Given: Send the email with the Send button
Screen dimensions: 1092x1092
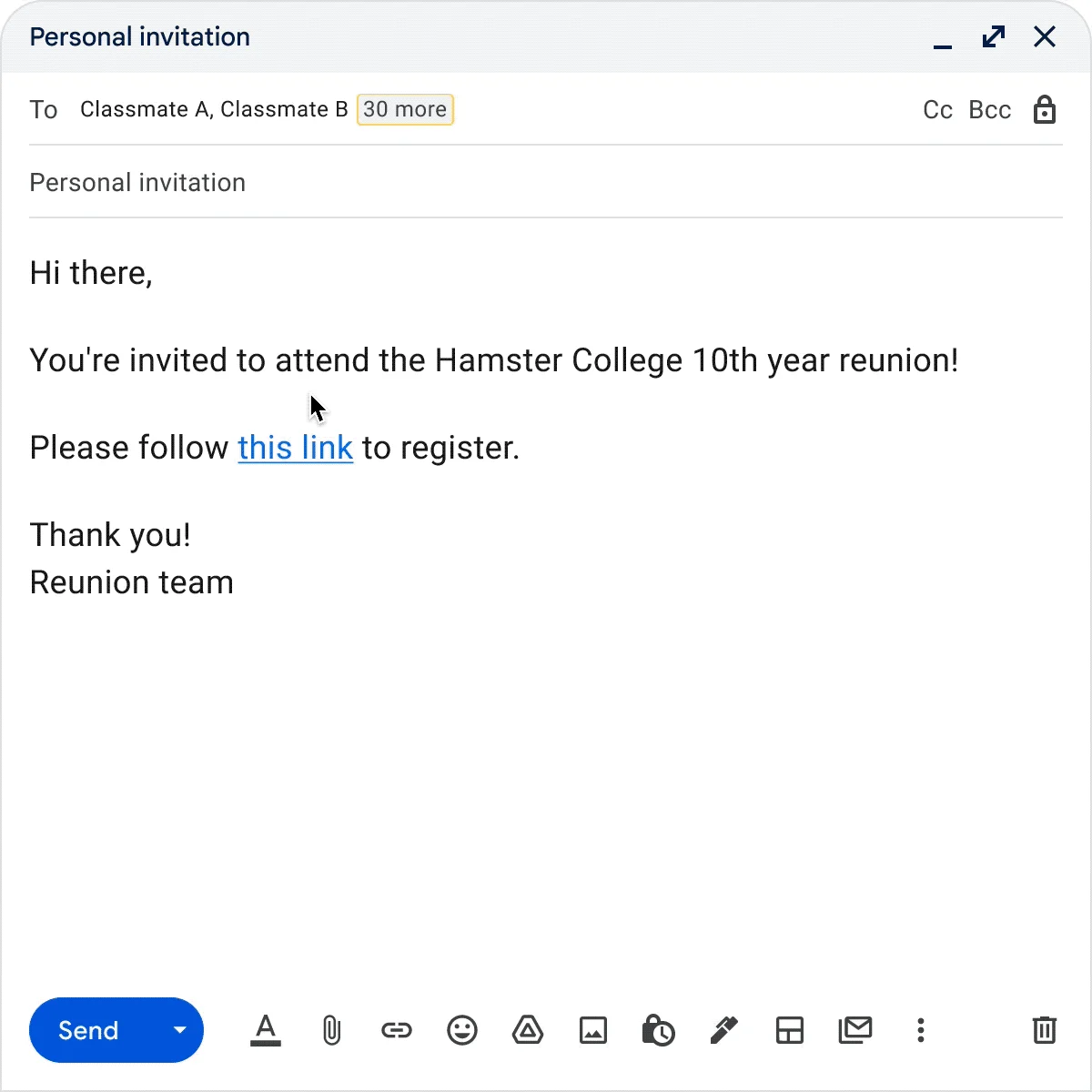Looking at the screenshot, I should click(86, 1030).
